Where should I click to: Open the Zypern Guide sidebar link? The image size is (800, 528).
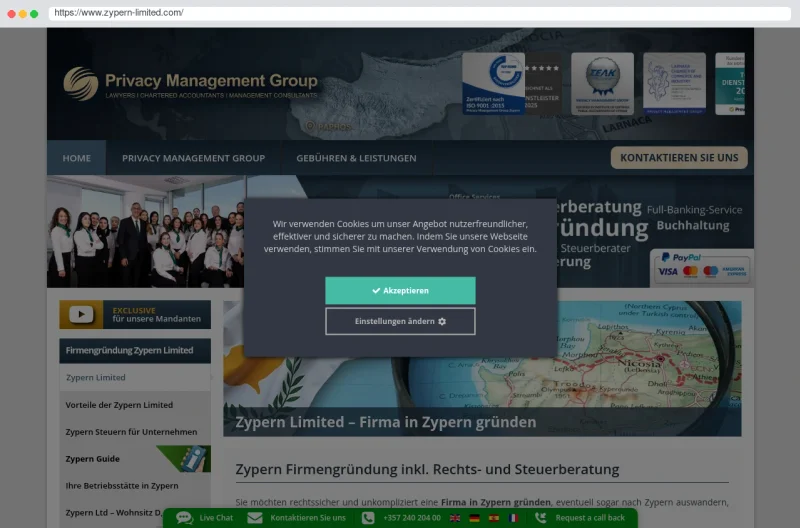[92, 459]
